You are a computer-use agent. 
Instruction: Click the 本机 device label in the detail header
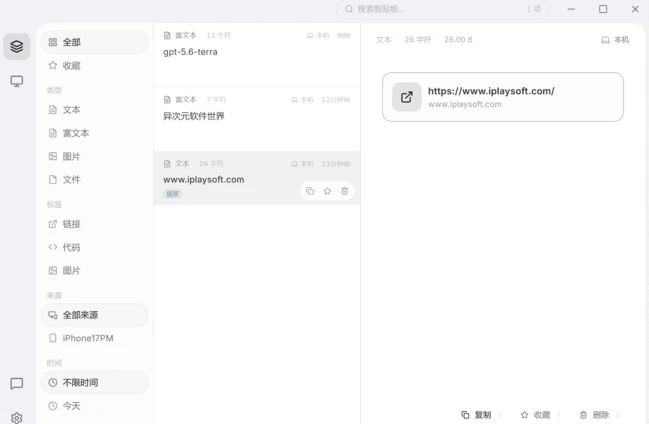coord(615,40)
